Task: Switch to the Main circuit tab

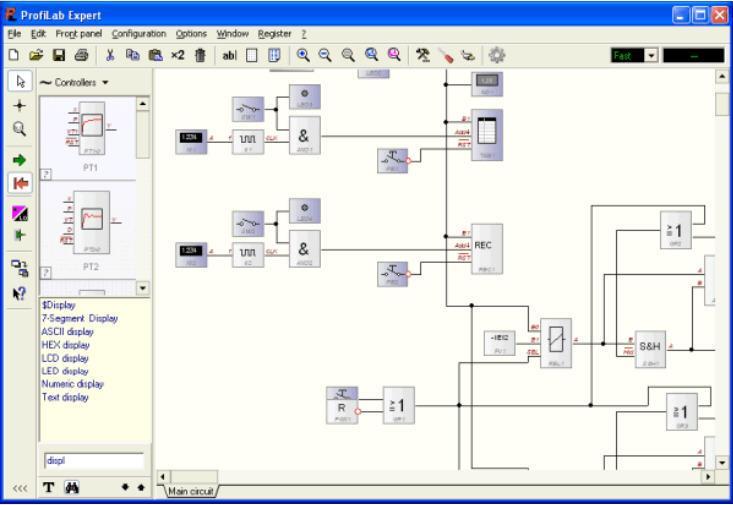Action: tap(190, 491)
